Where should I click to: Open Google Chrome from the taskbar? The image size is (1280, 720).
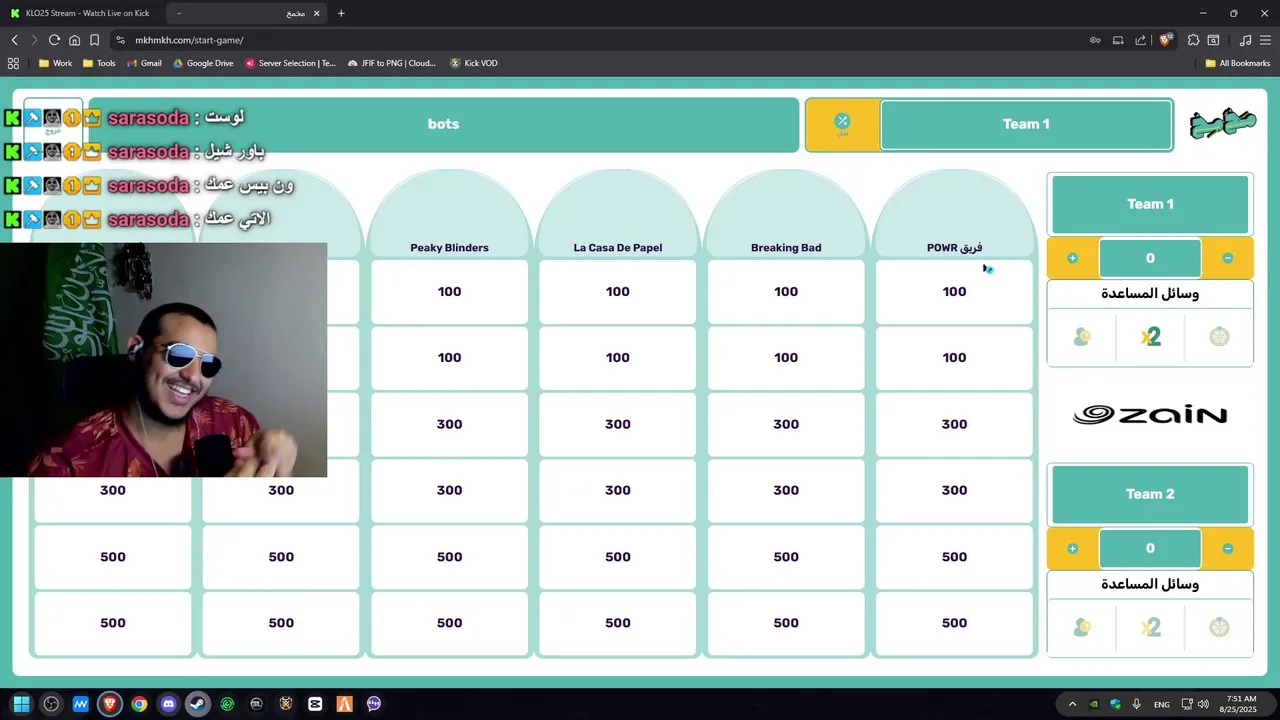click(139, 704)
